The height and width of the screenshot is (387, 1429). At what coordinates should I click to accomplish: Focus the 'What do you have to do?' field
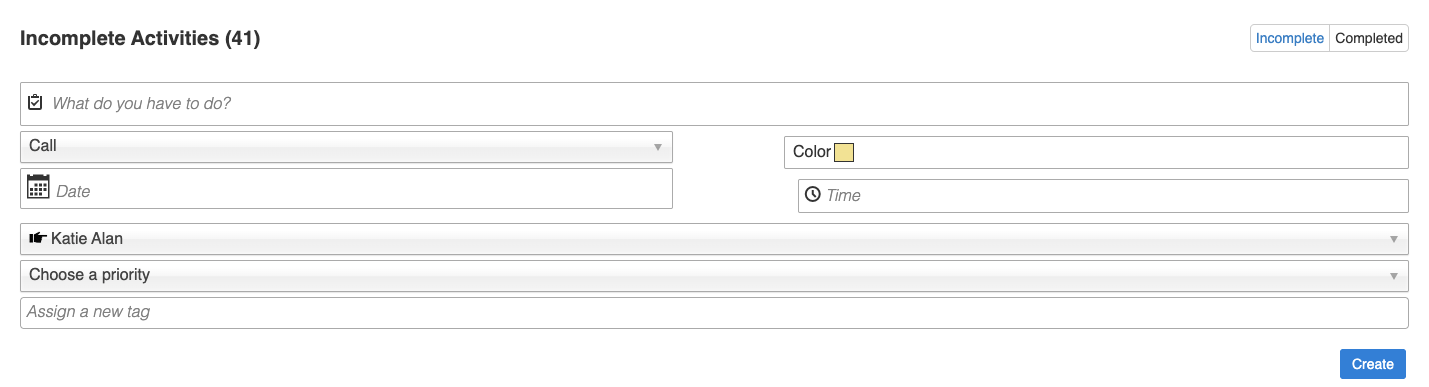[714, 103]
